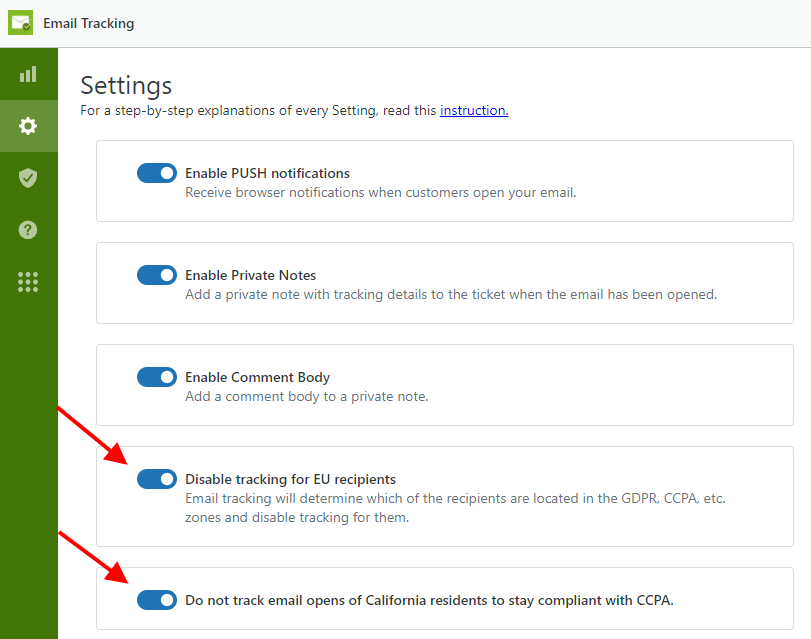The width and height of the screenshot is (811, 639).
Task: Open the instruction link
Action: click(x=474, y=110)
